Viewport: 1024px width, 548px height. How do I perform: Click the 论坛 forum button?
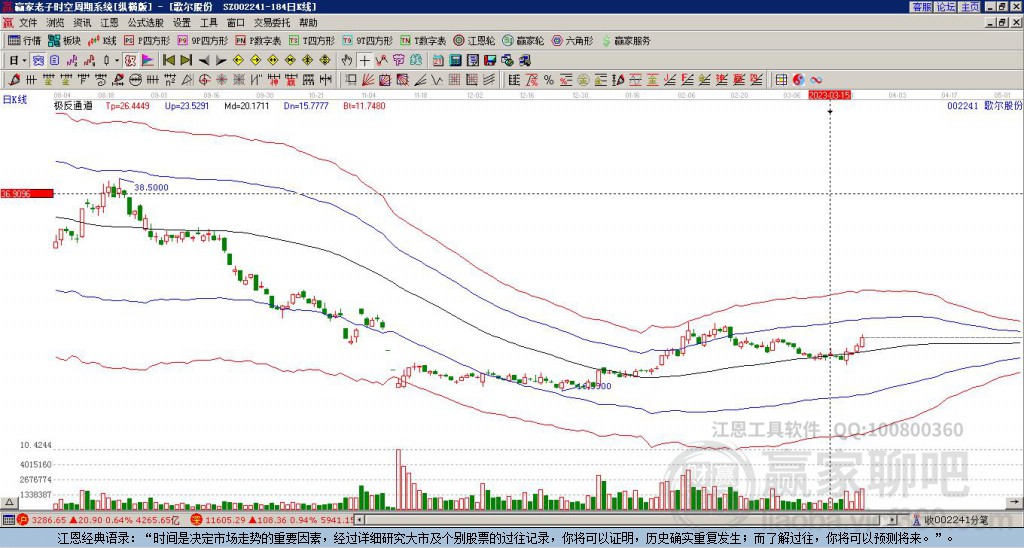pos(945,7)
